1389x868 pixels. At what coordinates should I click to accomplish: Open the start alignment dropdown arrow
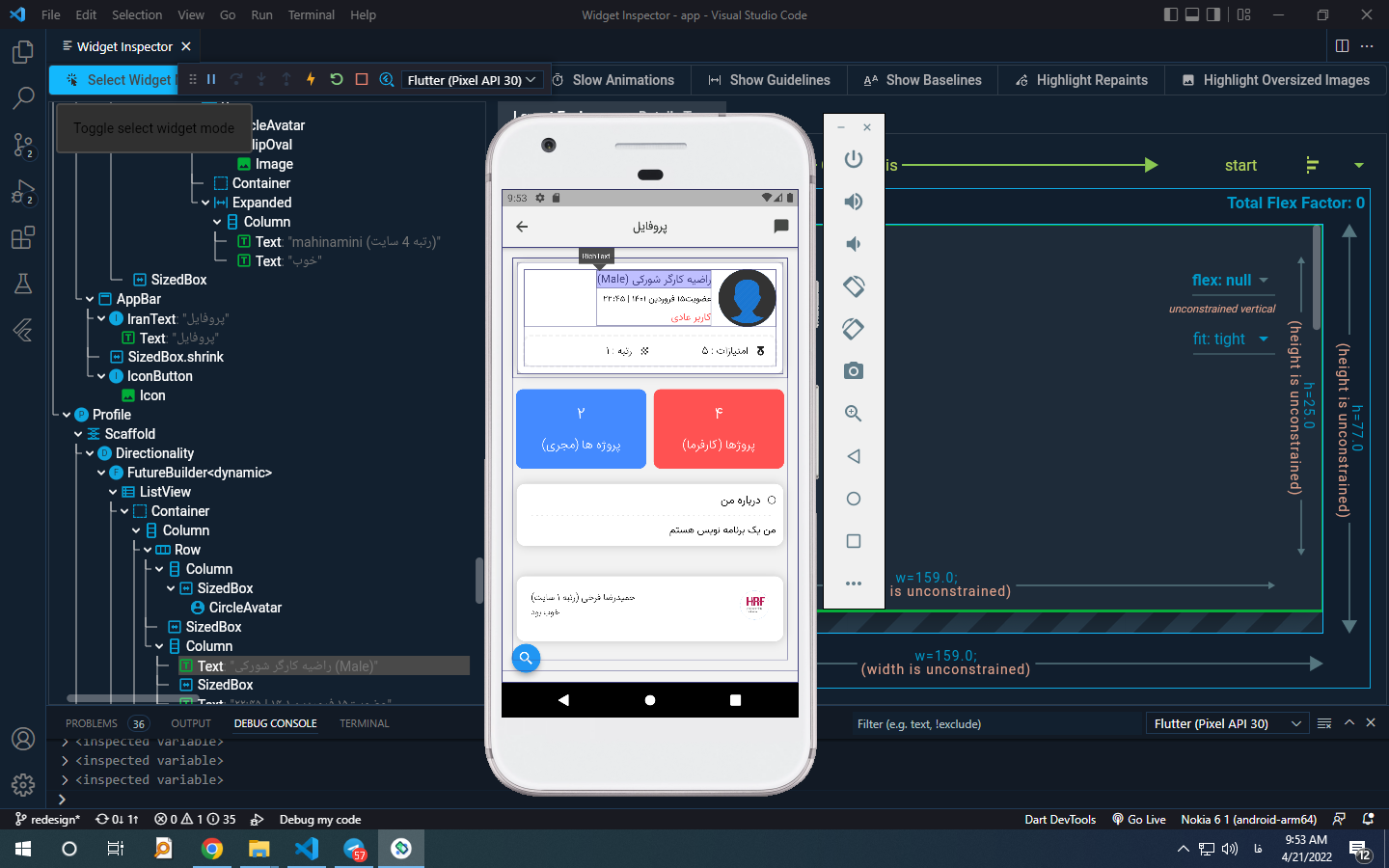tap(1359, 166)
